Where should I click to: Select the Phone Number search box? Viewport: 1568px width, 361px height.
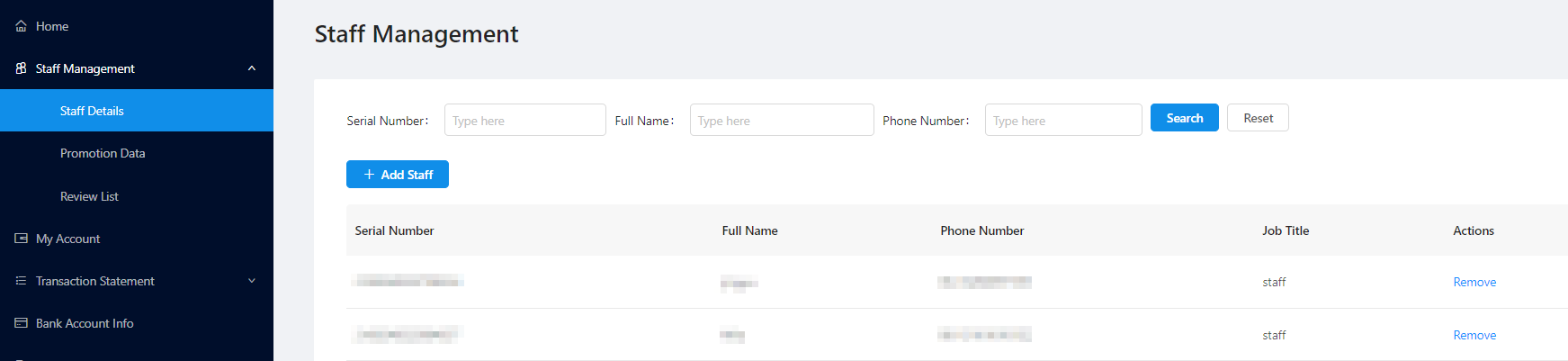(1062, 120)
